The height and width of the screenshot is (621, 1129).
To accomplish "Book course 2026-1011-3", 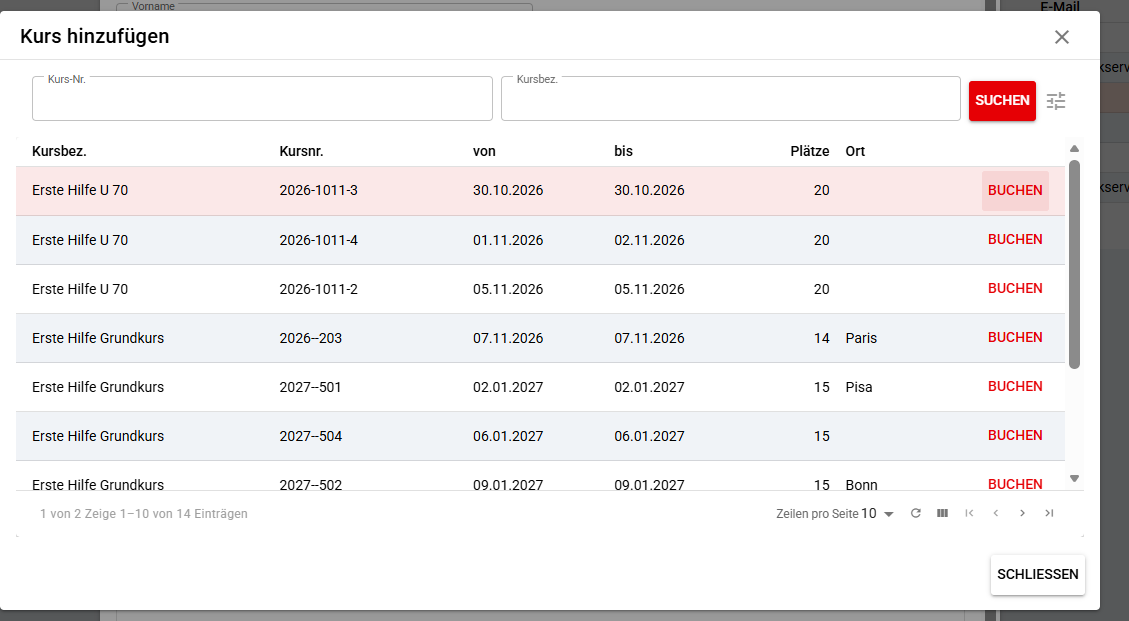I will pyautogui.click(x=1015, y=191).
